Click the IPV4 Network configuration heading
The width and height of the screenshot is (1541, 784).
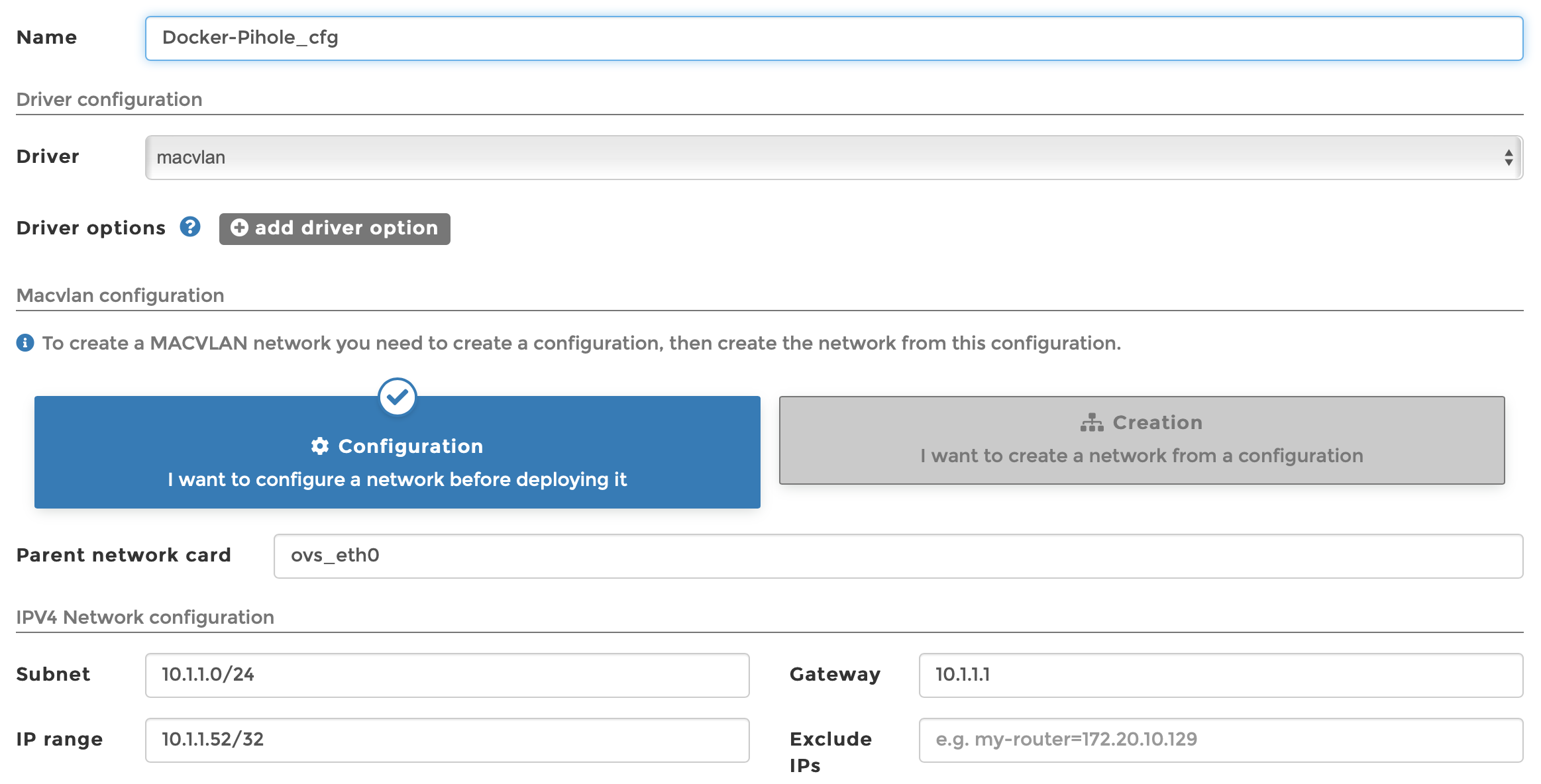(x=145, y=617)
